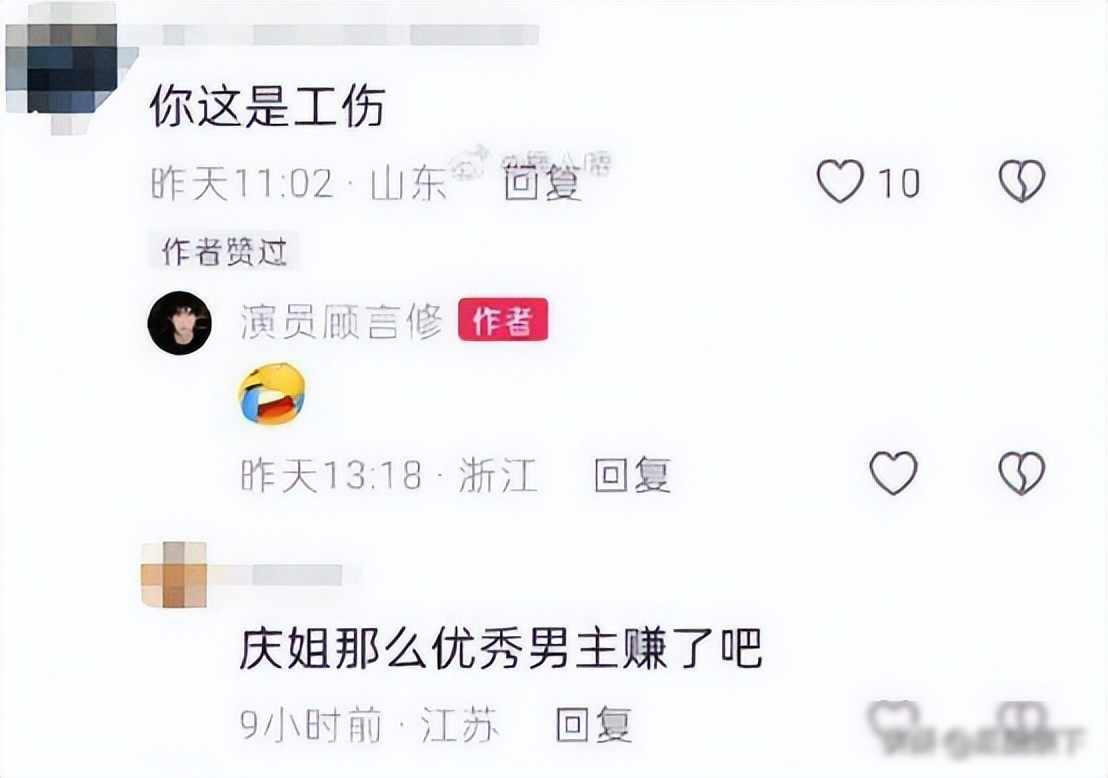Tap the 作者赞过 label
Image resolution: width=1108 pixels, height=778 pixels.
pyautogui.click(x=224, y=251)
